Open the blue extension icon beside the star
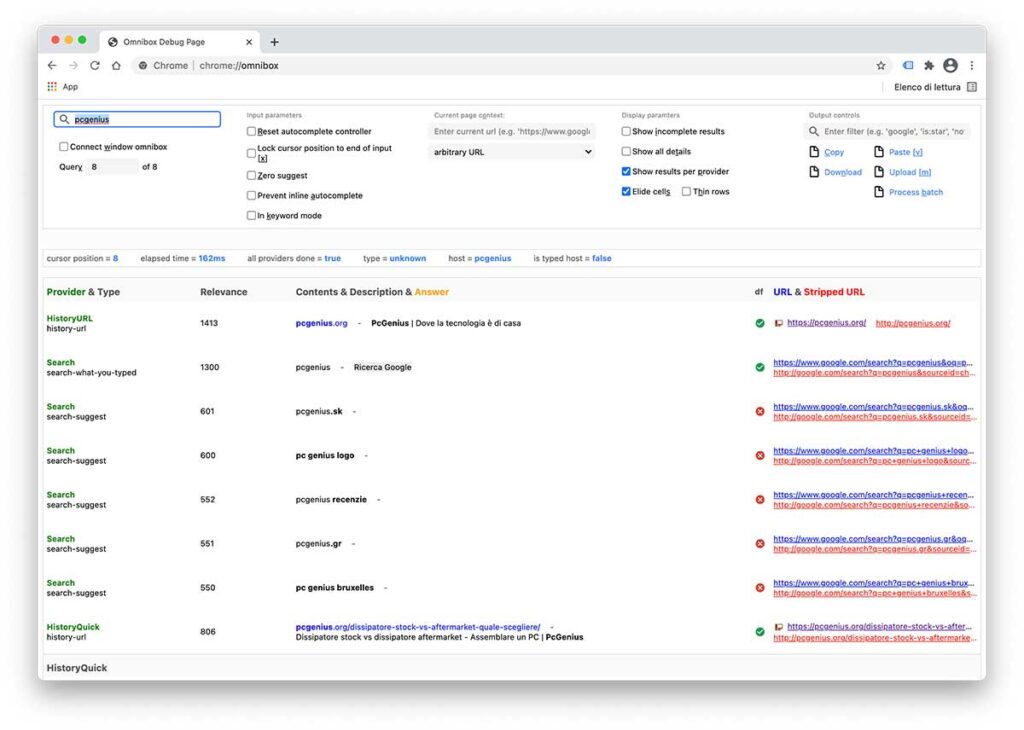 908,65
